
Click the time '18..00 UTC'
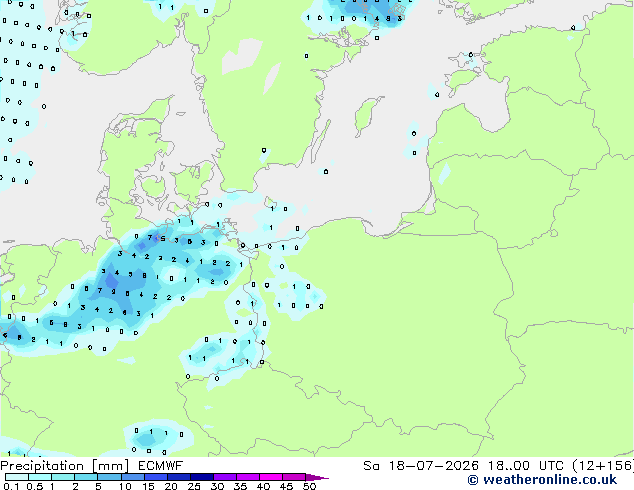pyautogui.click(x=526, y=466)
